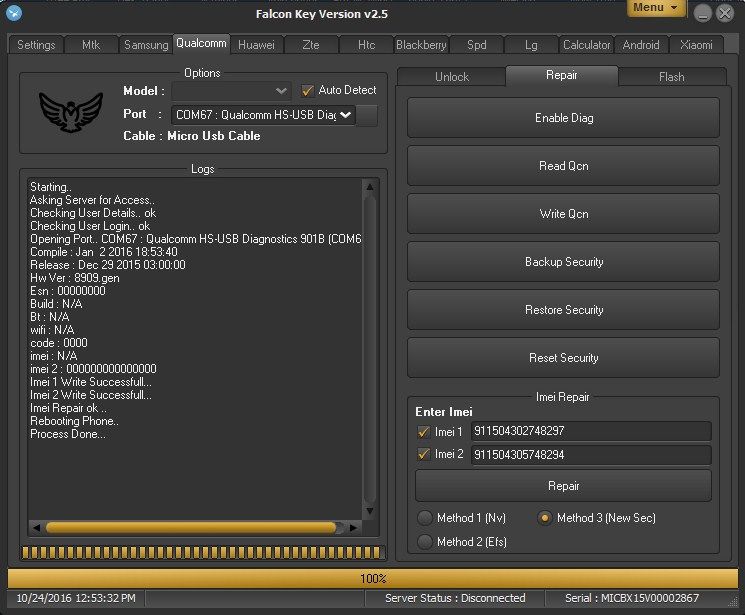Switch to the Samsung tab
Image resolution: width=745 pixels, height=615 pixels.
pos(146,45)
